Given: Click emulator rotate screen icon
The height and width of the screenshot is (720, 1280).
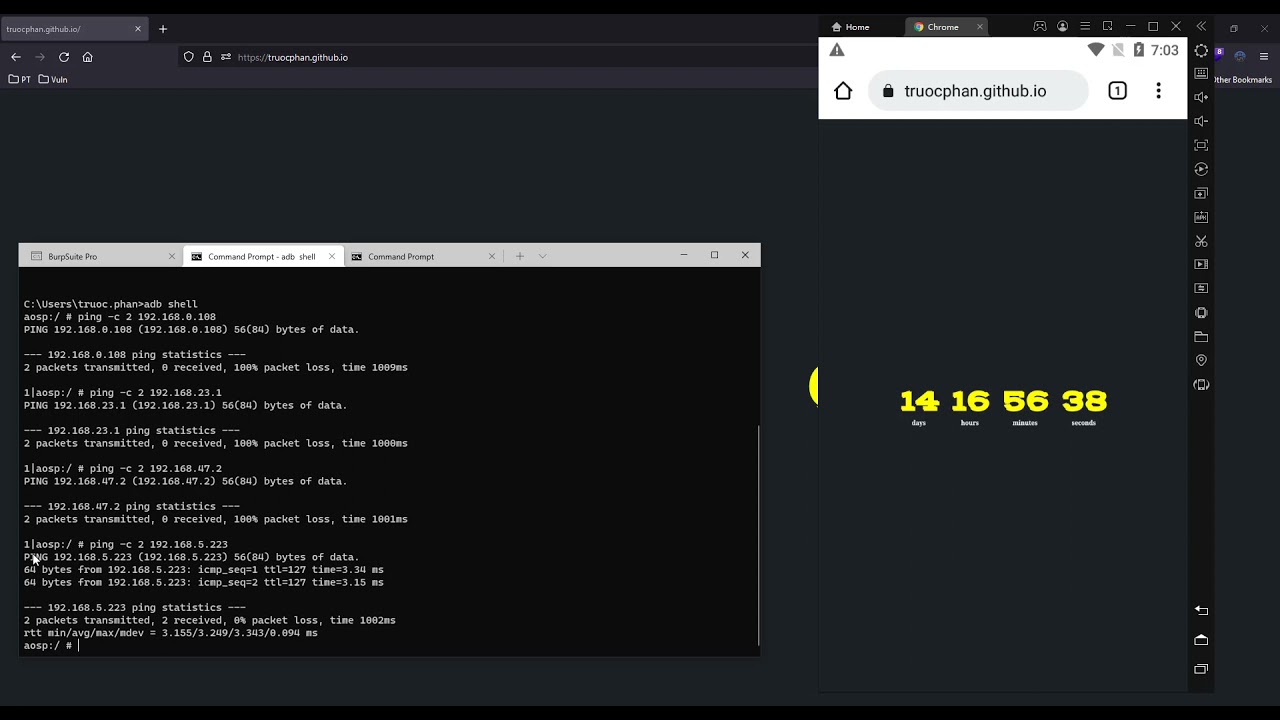Looking at the screenshot, I should coord(1201,385).
